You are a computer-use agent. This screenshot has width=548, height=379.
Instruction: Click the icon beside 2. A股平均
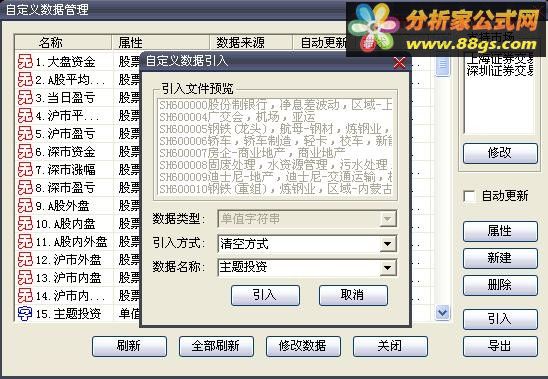(x=25, y=80)
